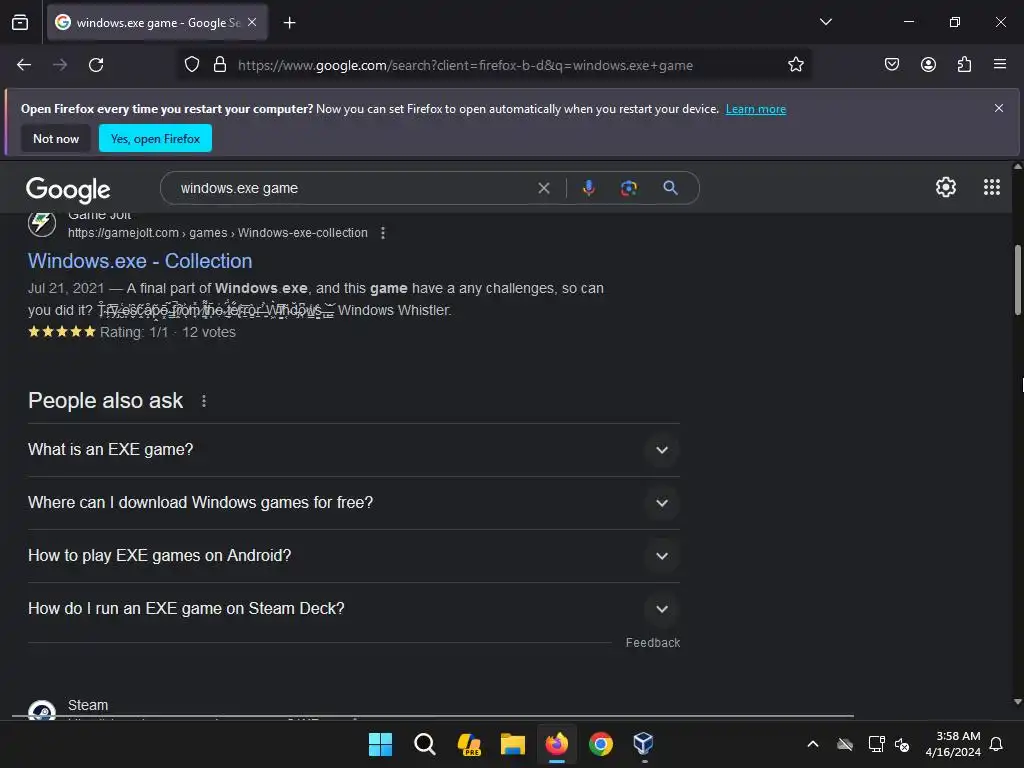The height and width of the screenshot is (768, 1024).
Task: Show hidden system tray icons
Action: [813, 744]
